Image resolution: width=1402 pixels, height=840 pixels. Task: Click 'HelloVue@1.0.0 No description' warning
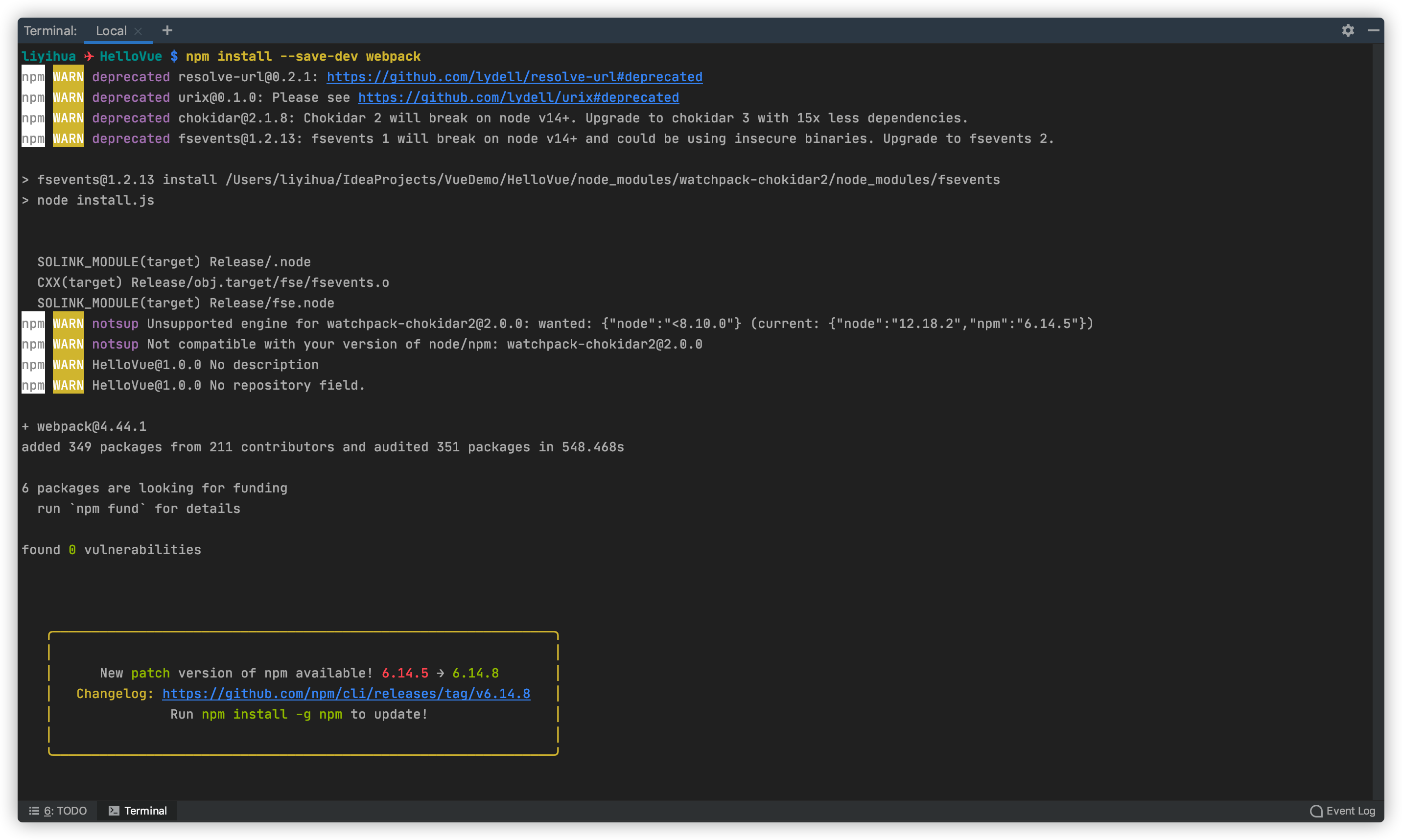(x=206, y=365)
